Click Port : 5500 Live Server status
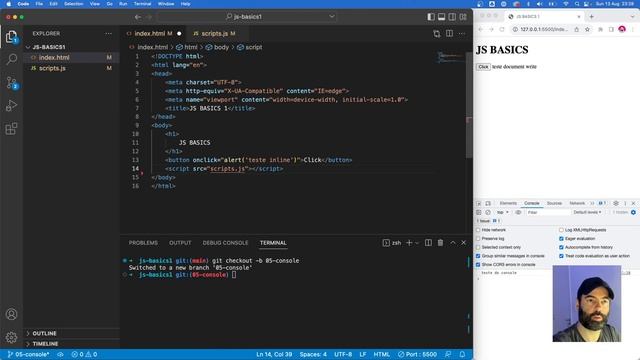The width and height of the screenshot is (640, 360). tap(418, 354)
